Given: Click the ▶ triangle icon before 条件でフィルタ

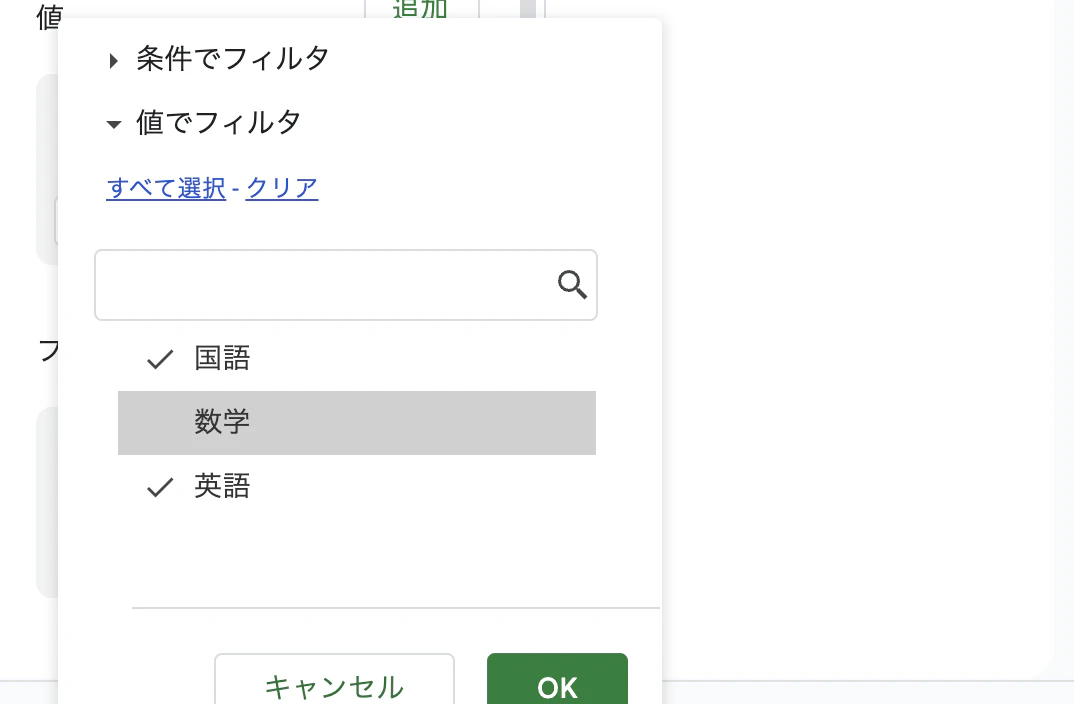Looking at the screenshot, I should pos(114,60).
